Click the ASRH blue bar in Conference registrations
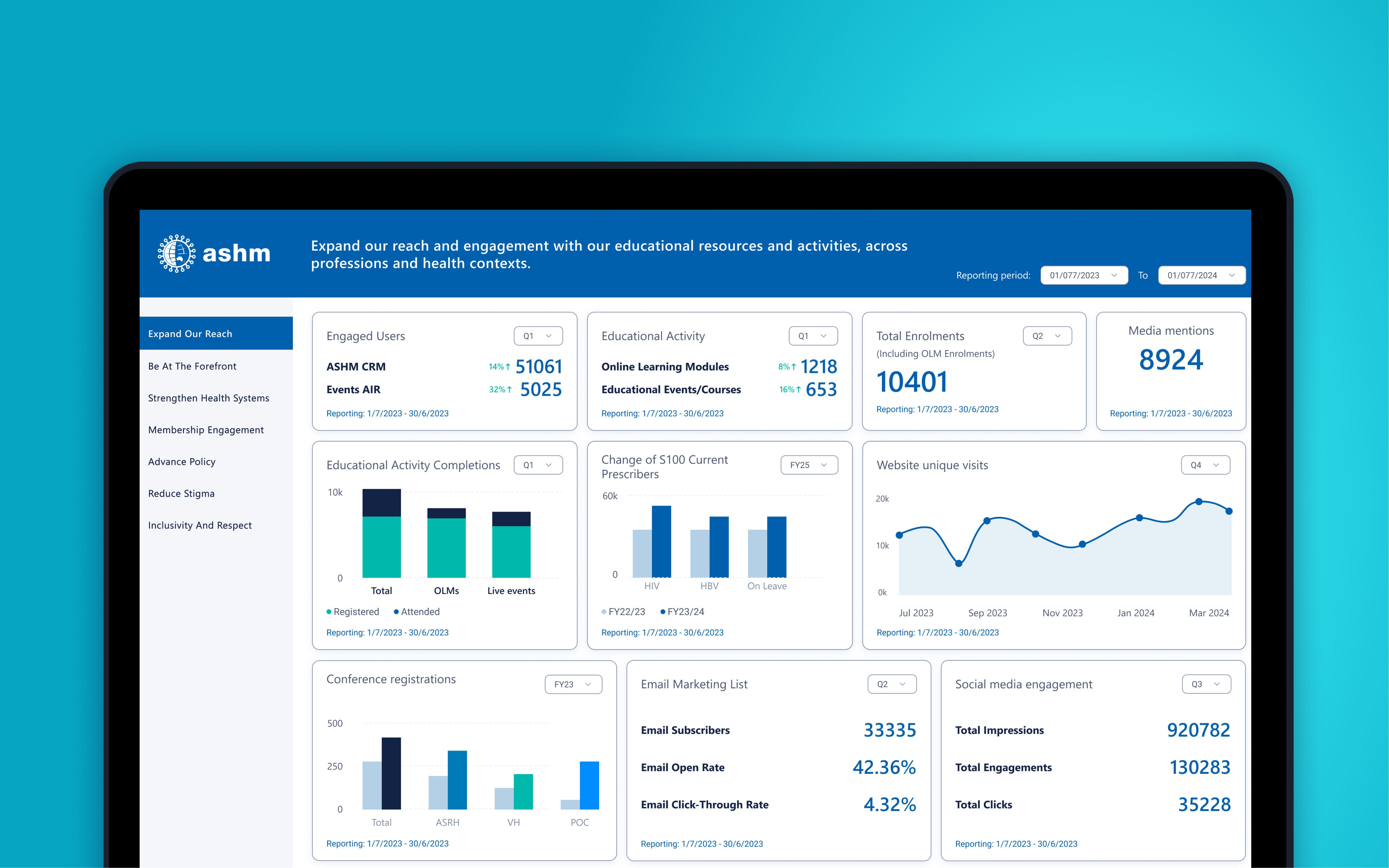The width and height of the screenshot is (1389, 868). 457,780
